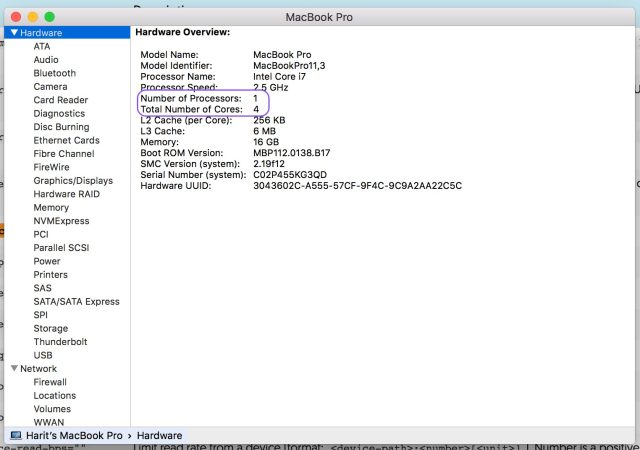Collapse the Hardware section triangle
The height and width of the screenshot is (450, 640).
(x=14, y=32)
